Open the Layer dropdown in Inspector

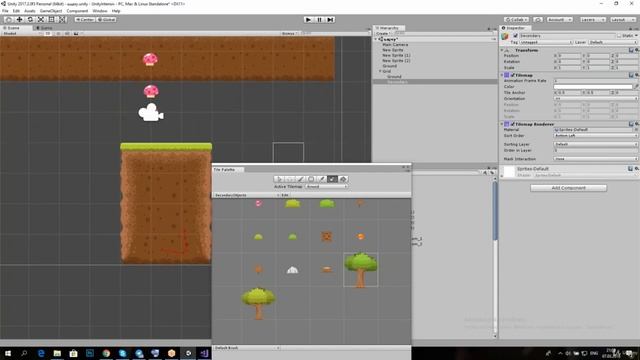click(612, 42)
